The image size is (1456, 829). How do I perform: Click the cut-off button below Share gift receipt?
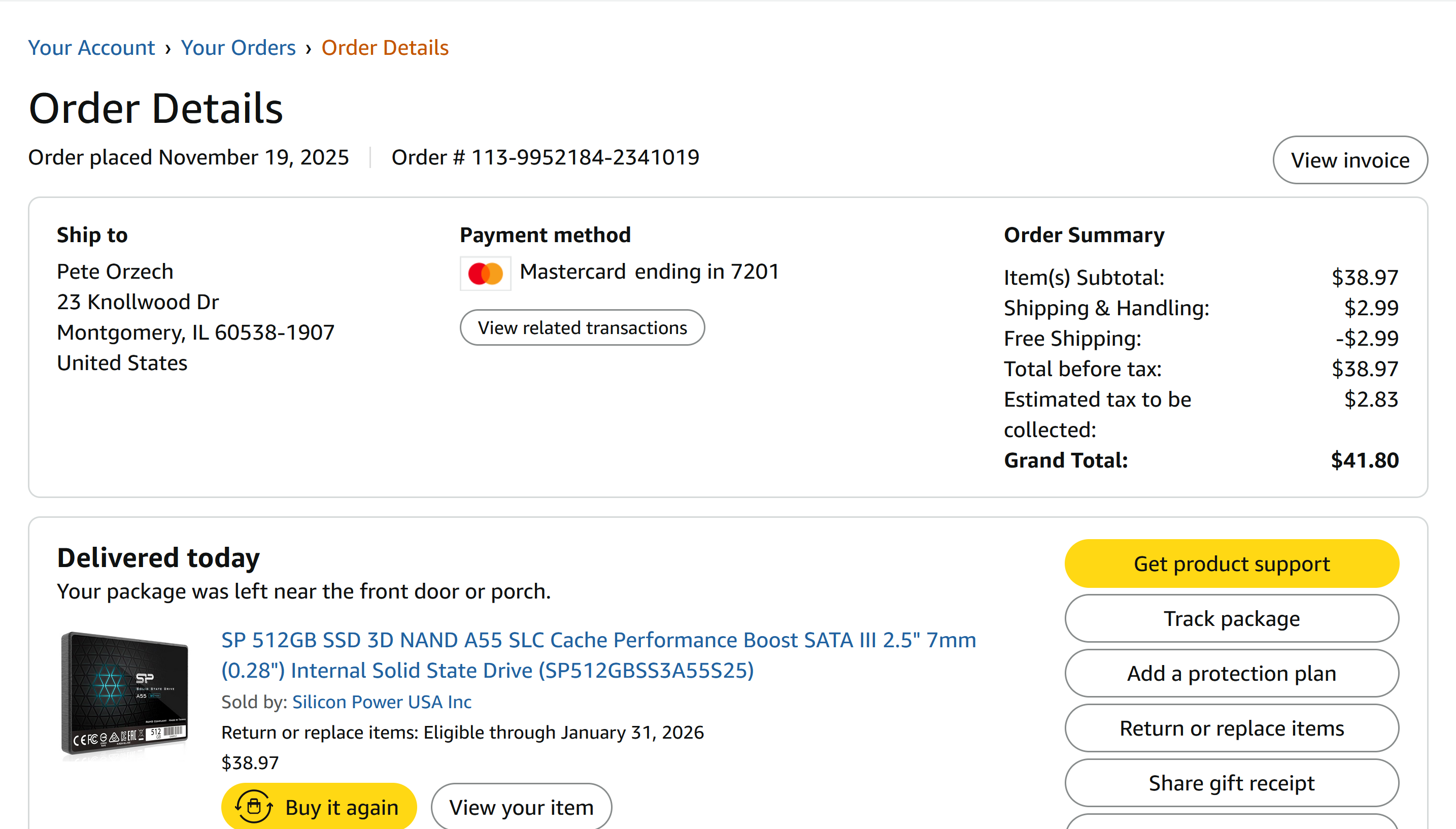pyautogui.click(x=1231, y=823)
